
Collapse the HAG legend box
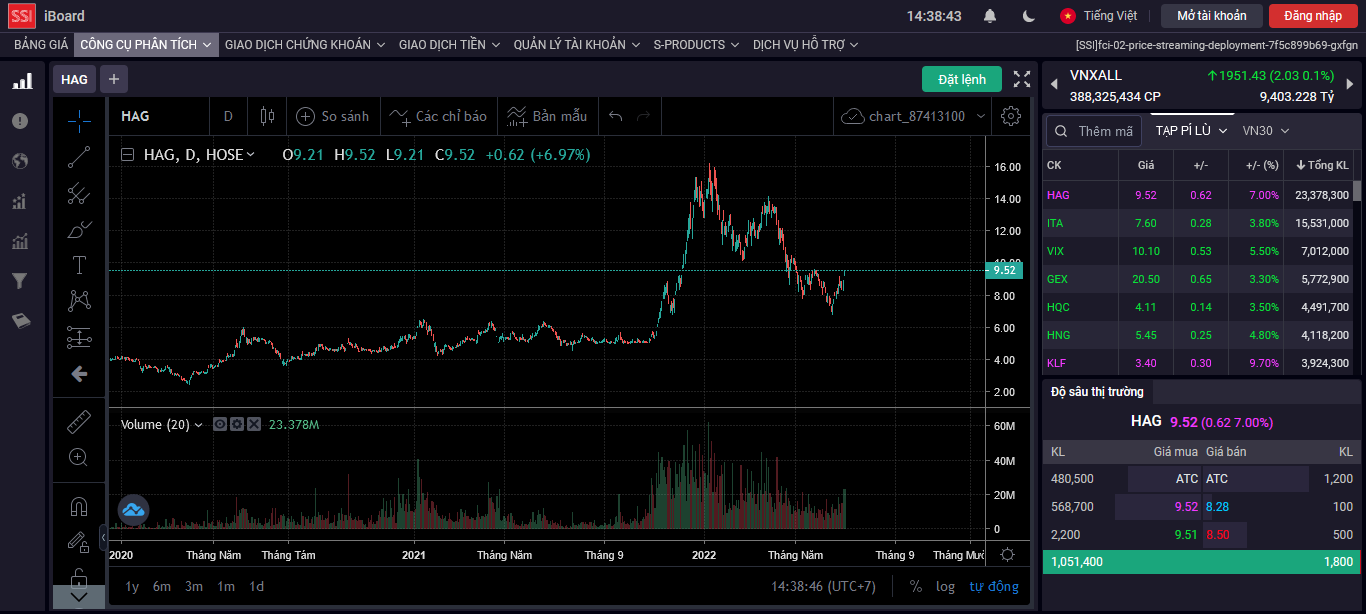(x=127, y=155)
